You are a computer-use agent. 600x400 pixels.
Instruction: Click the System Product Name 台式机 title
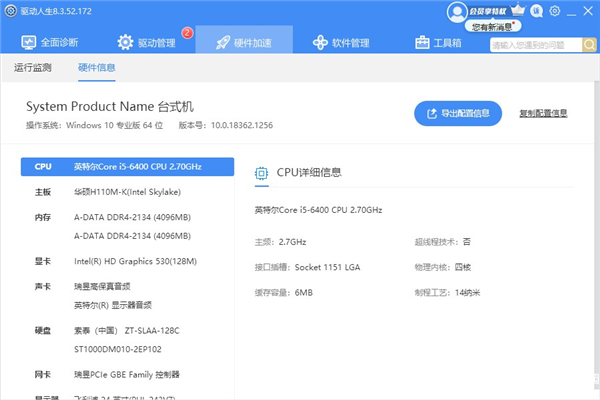click(x=110, y=106)
